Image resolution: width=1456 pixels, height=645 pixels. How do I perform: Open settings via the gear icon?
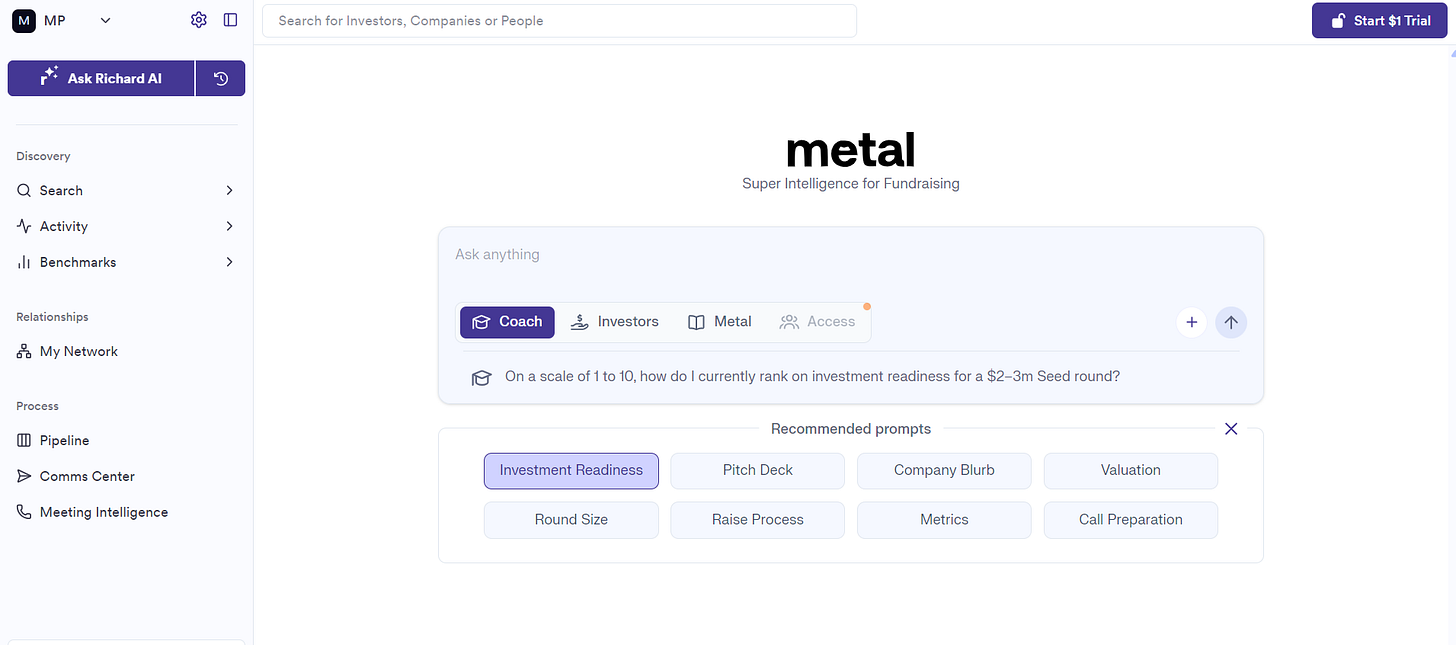coord(198,20)
